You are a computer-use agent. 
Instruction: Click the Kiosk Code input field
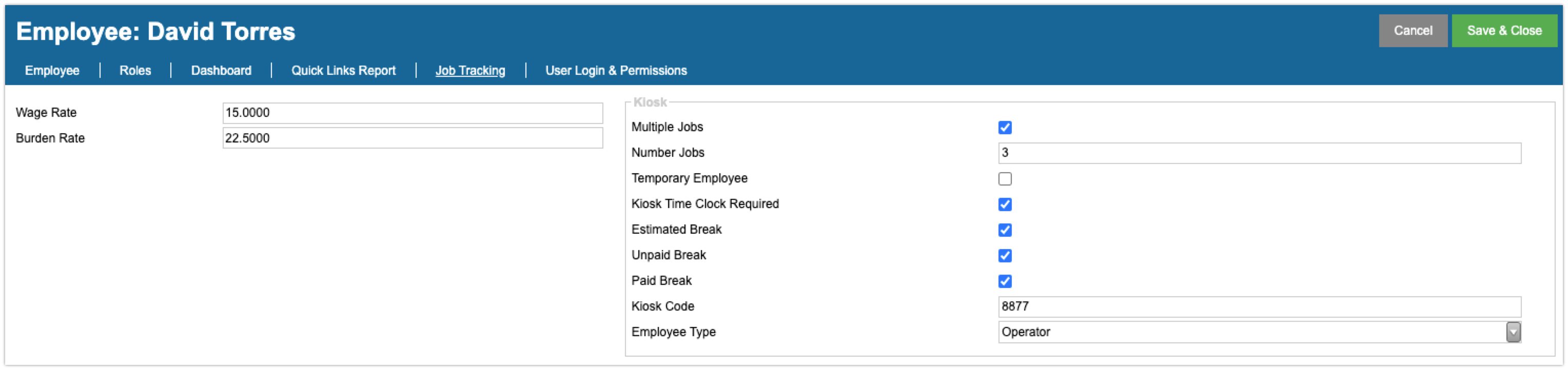[1259, 307]
